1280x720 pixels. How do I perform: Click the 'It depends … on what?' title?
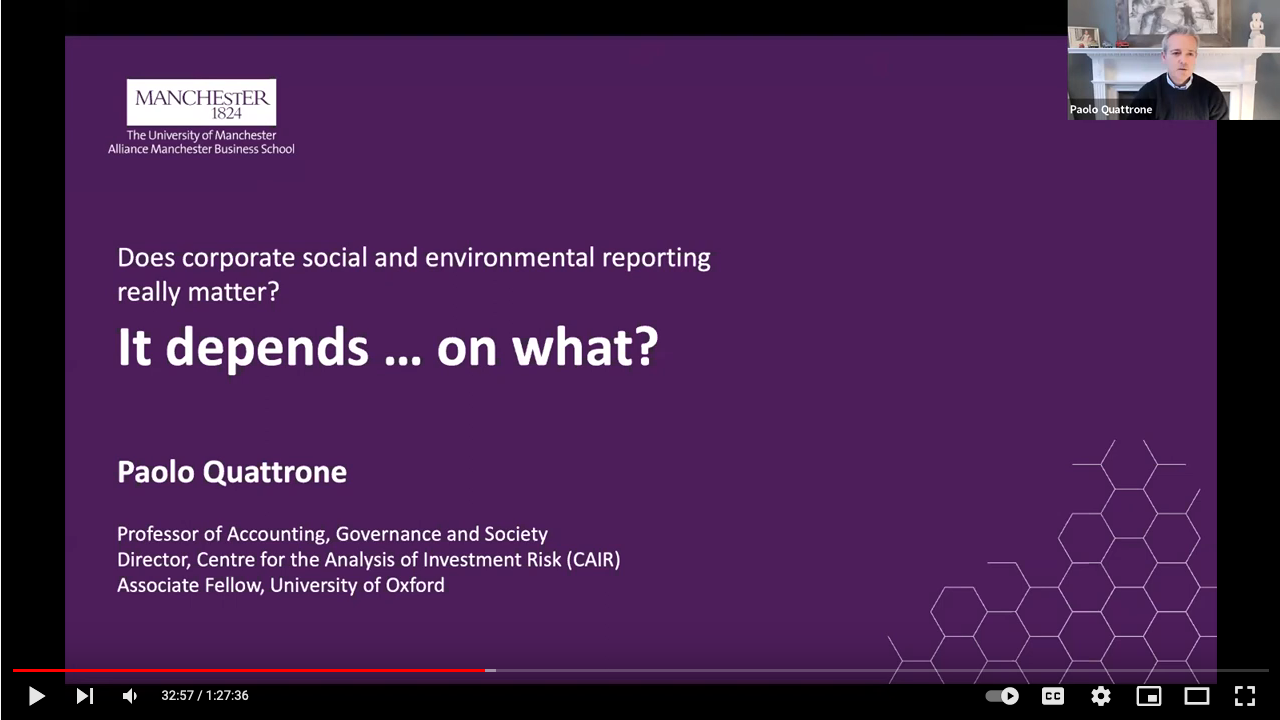[x=388, y=347]
